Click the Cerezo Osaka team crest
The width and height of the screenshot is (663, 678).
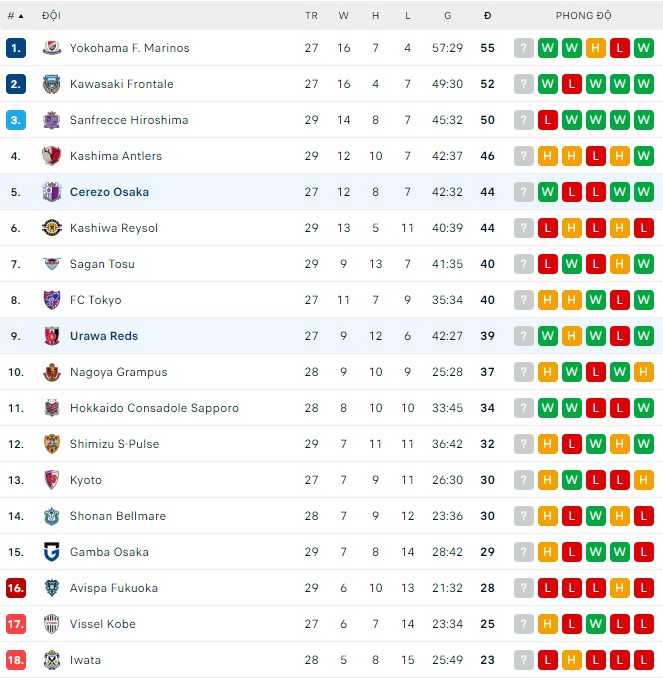(x=52, y=192)
